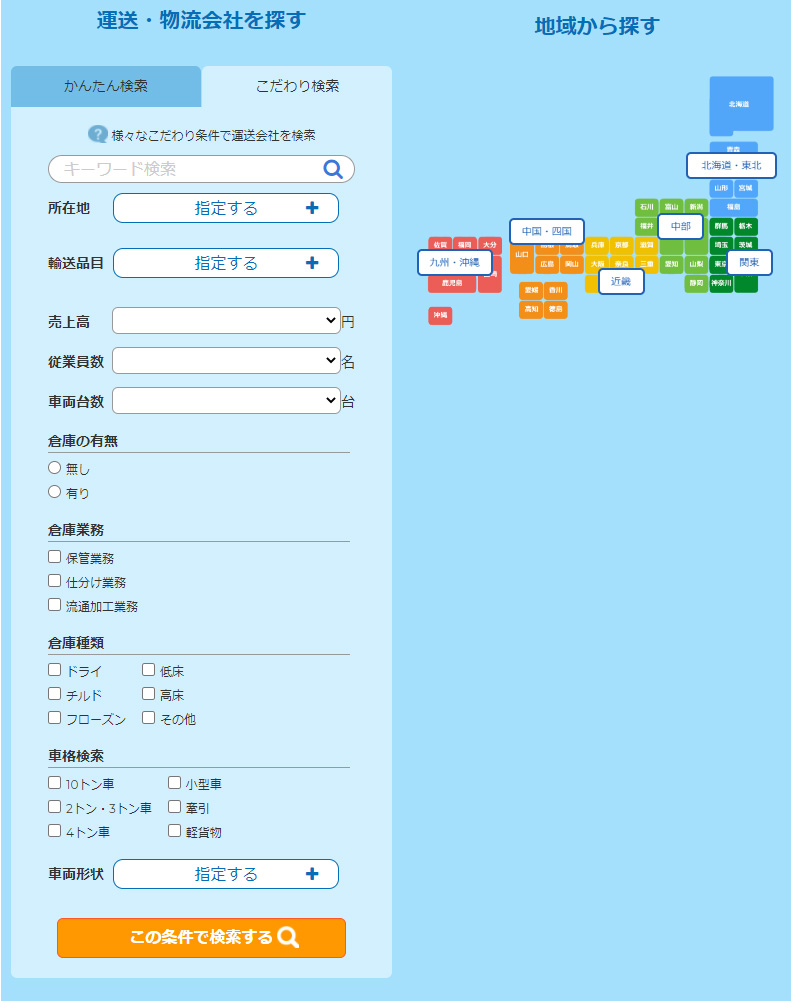Image resolution: width=791 pixels, height=1001 pixels.
Task: Switch to the こだわり検索 tab
Action: point(297,86)
